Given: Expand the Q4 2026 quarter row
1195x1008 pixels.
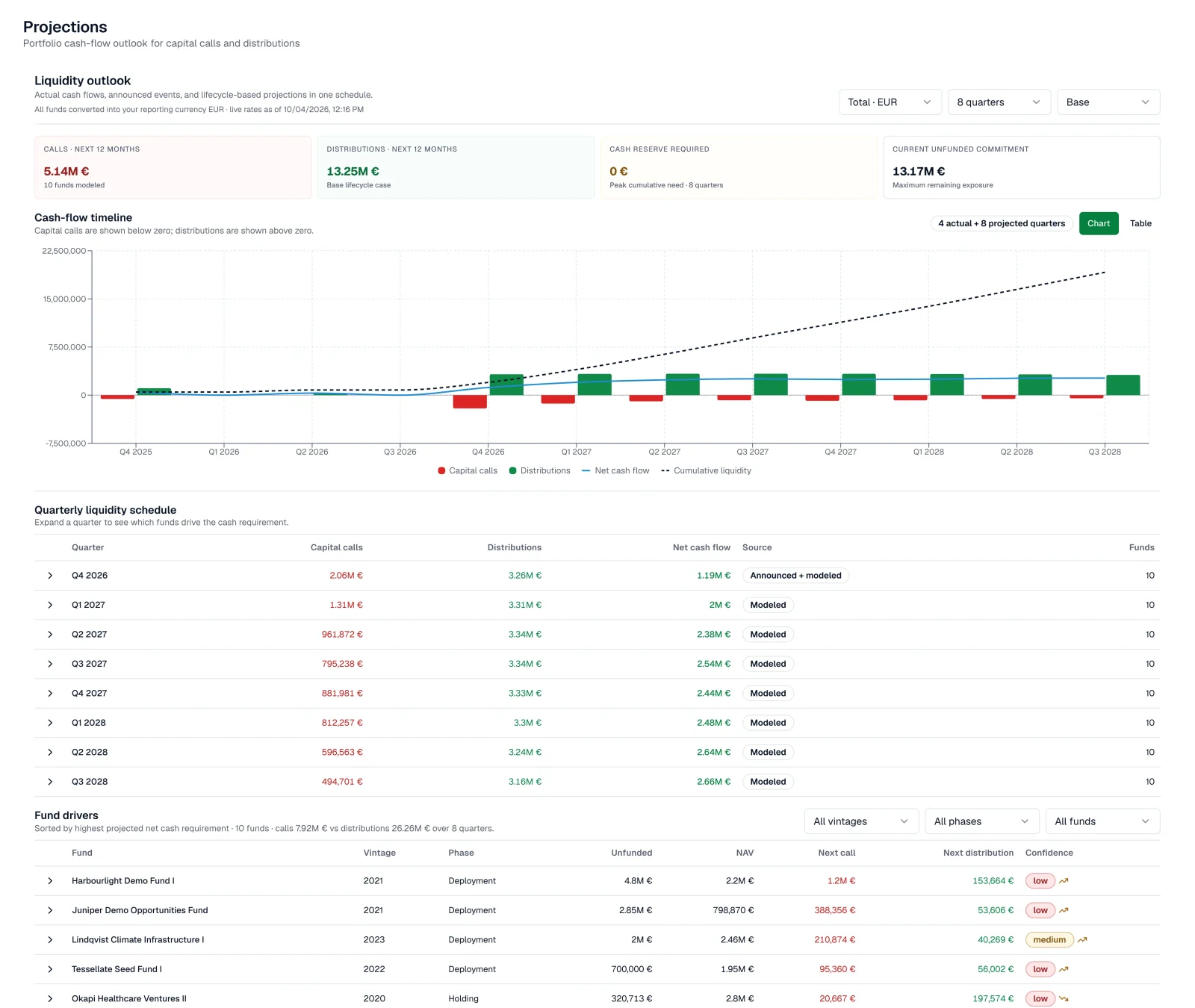Looking at the screenshot, I should click(x=50, y=576).
